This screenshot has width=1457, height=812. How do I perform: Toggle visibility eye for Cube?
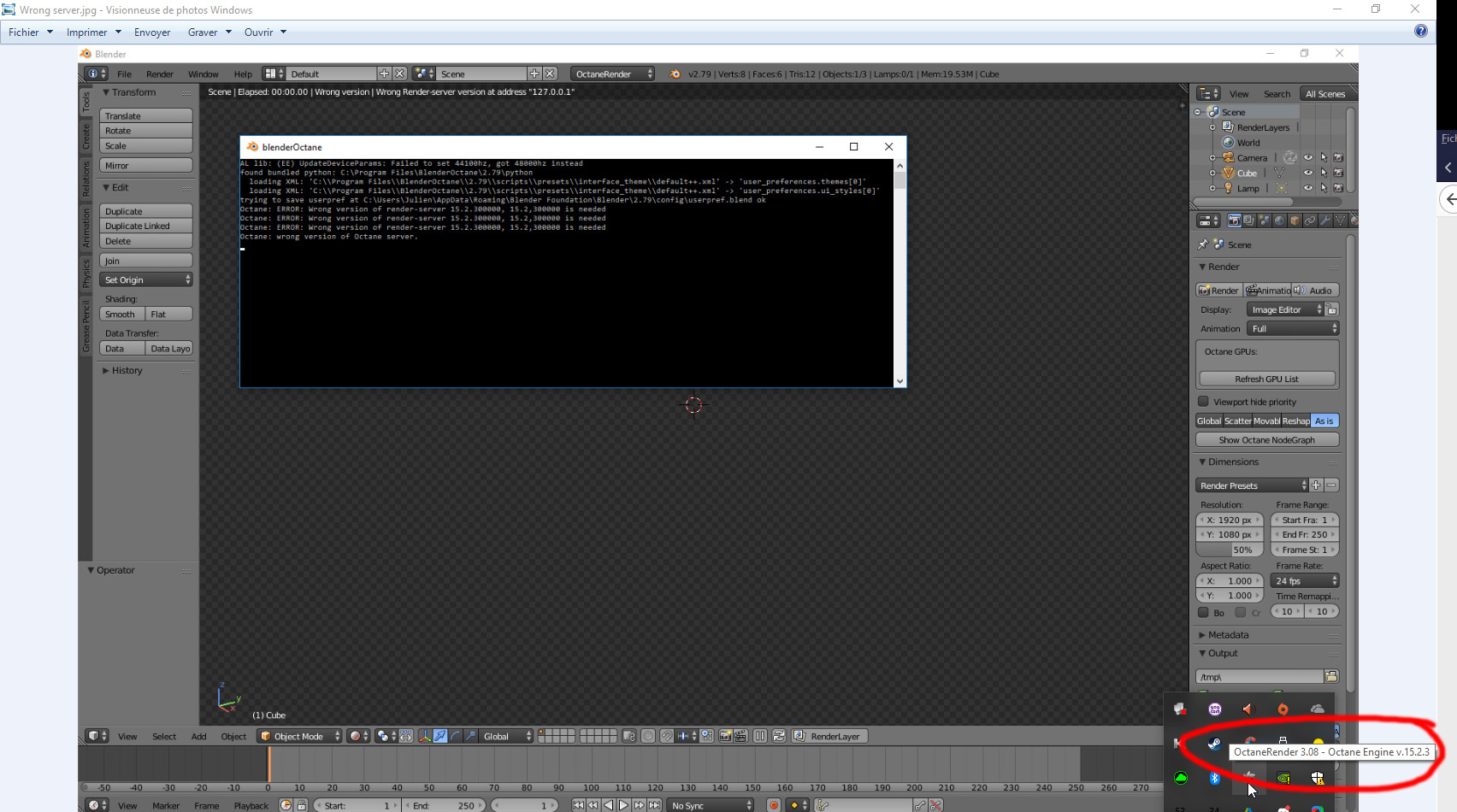pos(1308,174)
